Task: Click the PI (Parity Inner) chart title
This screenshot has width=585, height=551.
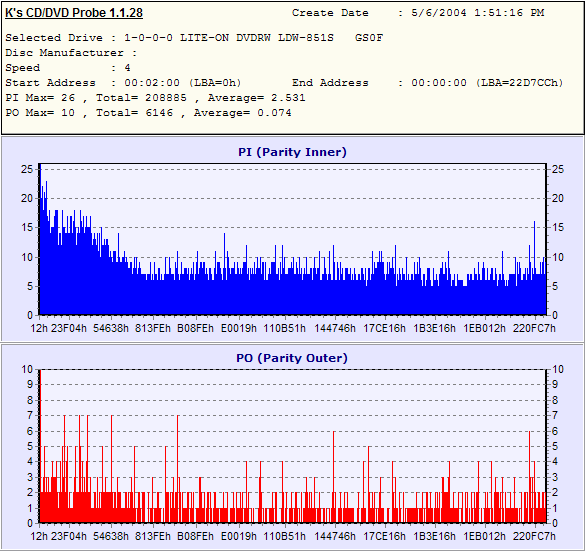Action: click(x=292, y=152)
